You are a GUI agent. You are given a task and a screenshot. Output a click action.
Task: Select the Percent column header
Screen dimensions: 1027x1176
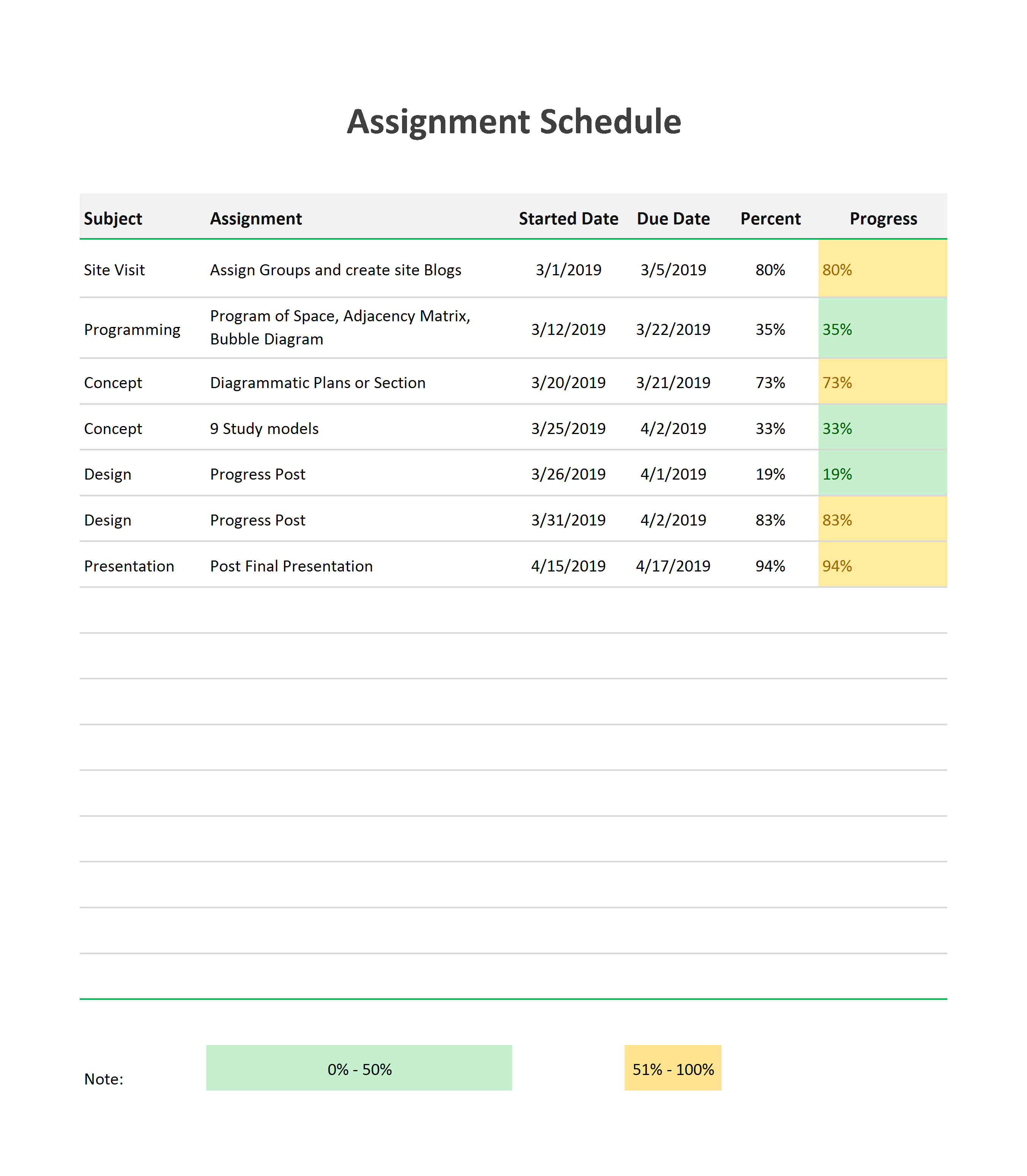[770, 218]
